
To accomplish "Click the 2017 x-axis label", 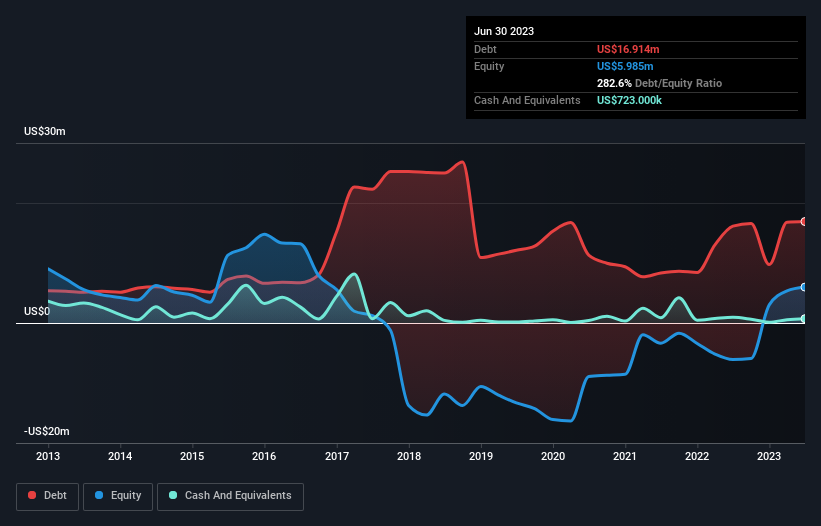I will [x=337, y=456].
